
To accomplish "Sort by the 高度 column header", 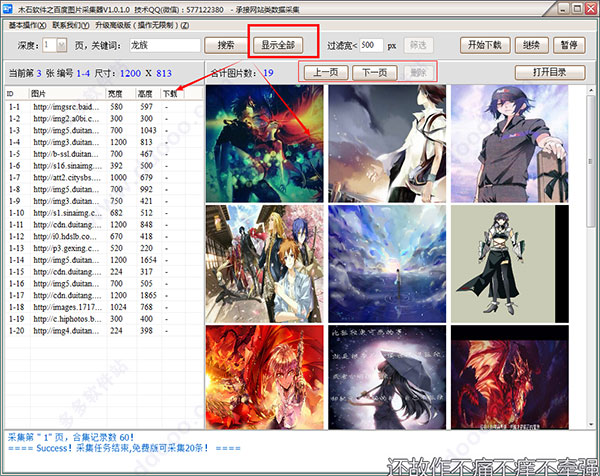I will (x=148, y=93).
